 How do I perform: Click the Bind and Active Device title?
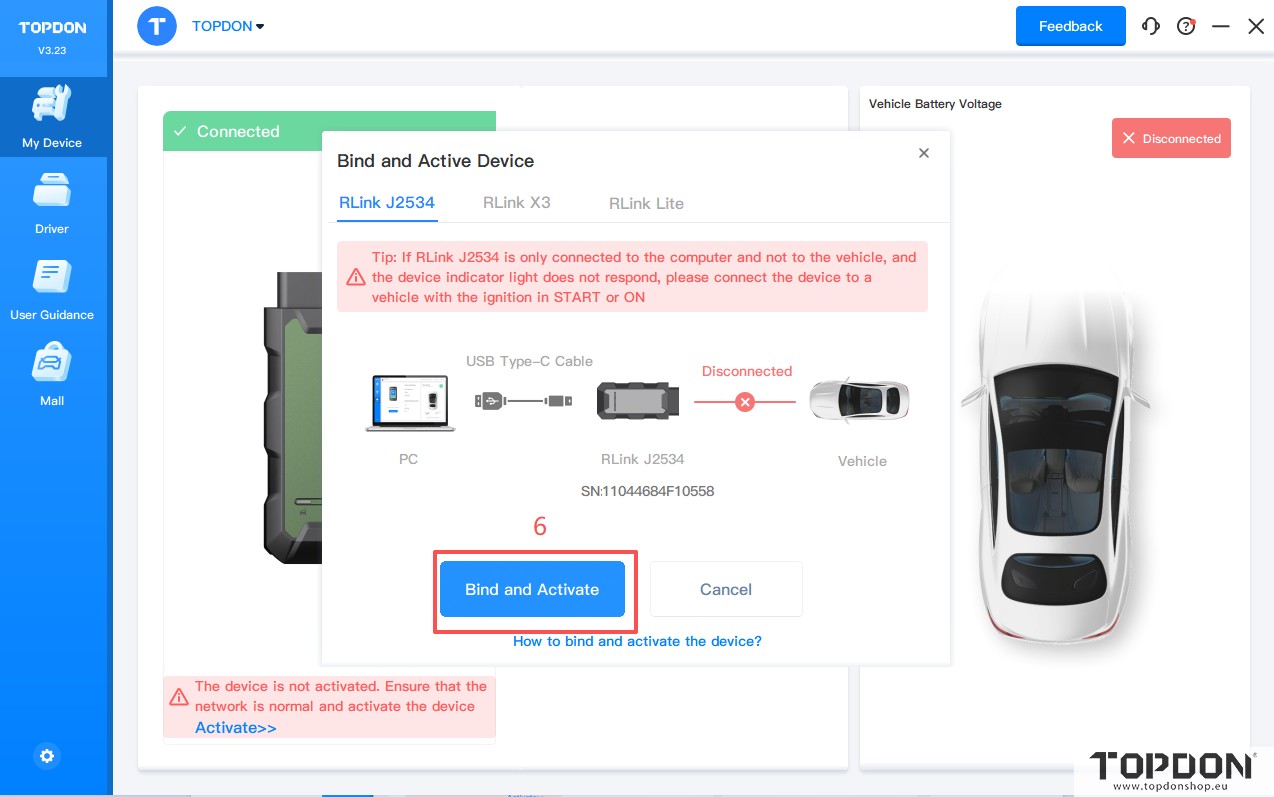(x=435, y=161)
